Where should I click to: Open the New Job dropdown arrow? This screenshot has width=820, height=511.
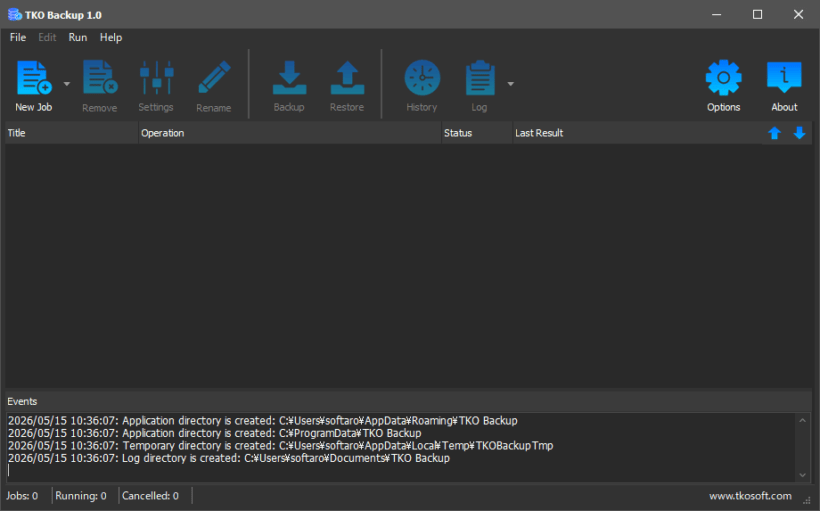coord(66,84)
